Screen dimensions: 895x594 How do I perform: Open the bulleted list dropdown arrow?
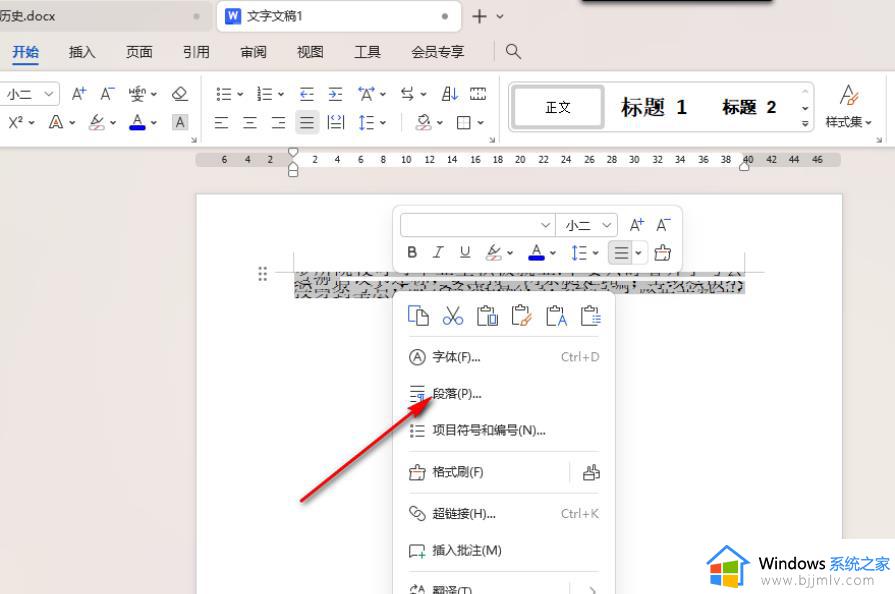tap(240, 94)
